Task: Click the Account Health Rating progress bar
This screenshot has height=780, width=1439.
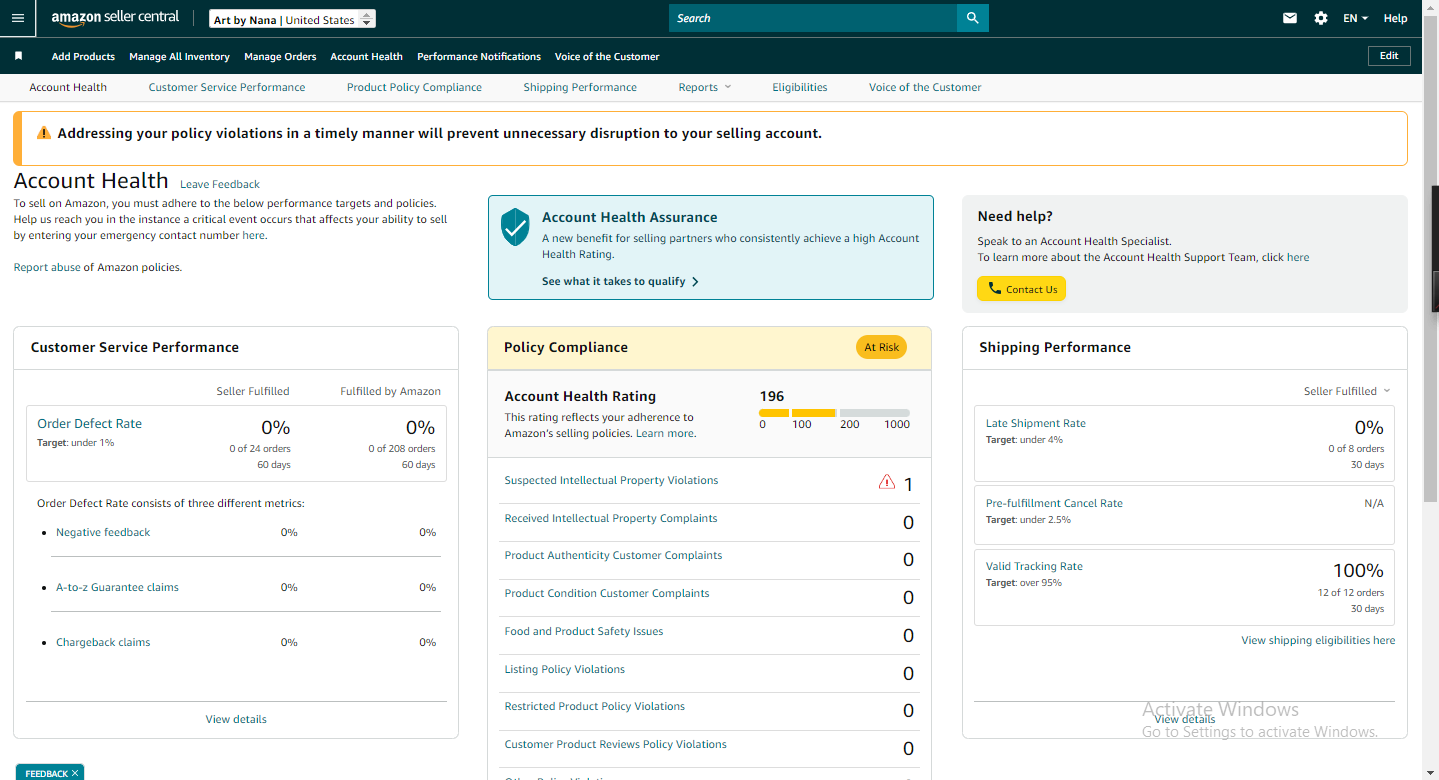Action: [834, 412]
